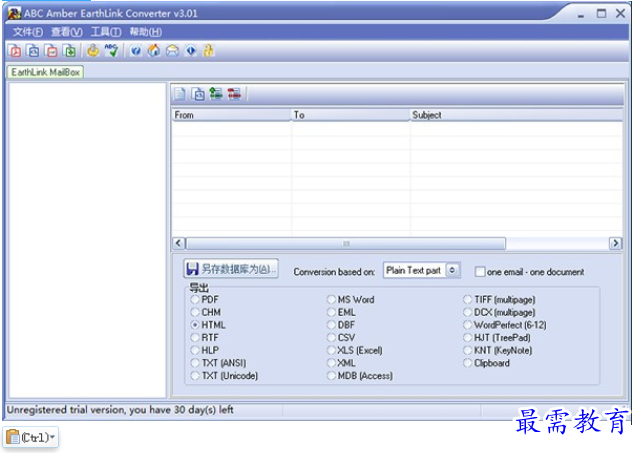Expand the Paste Options (Ctrl) dropdown arrow
The width and height of the screenshot is (637, 453).
coord(52,437)
